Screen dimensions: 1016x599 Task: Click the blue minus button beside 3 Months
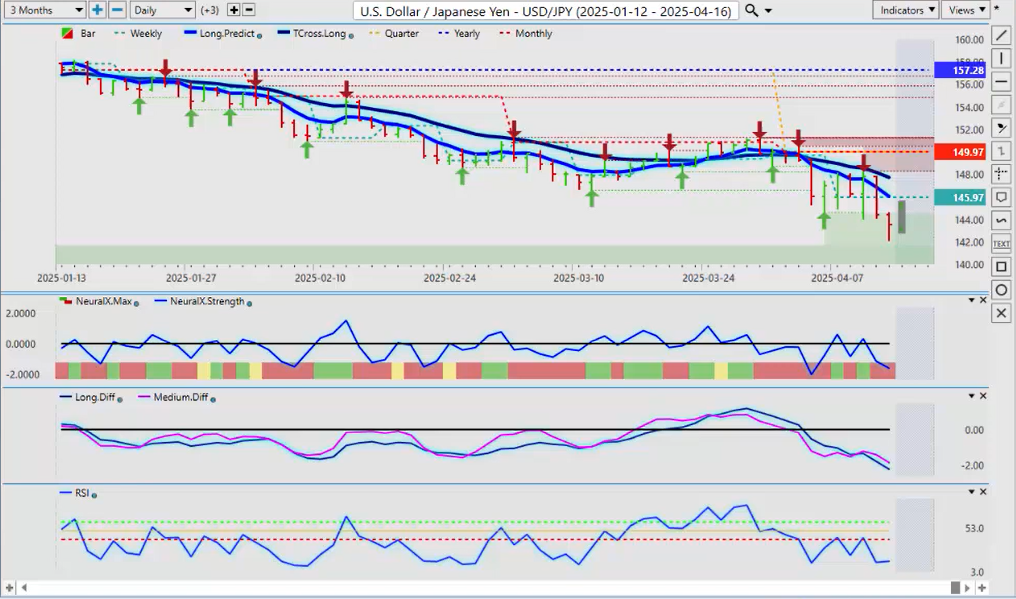point(117,10)
